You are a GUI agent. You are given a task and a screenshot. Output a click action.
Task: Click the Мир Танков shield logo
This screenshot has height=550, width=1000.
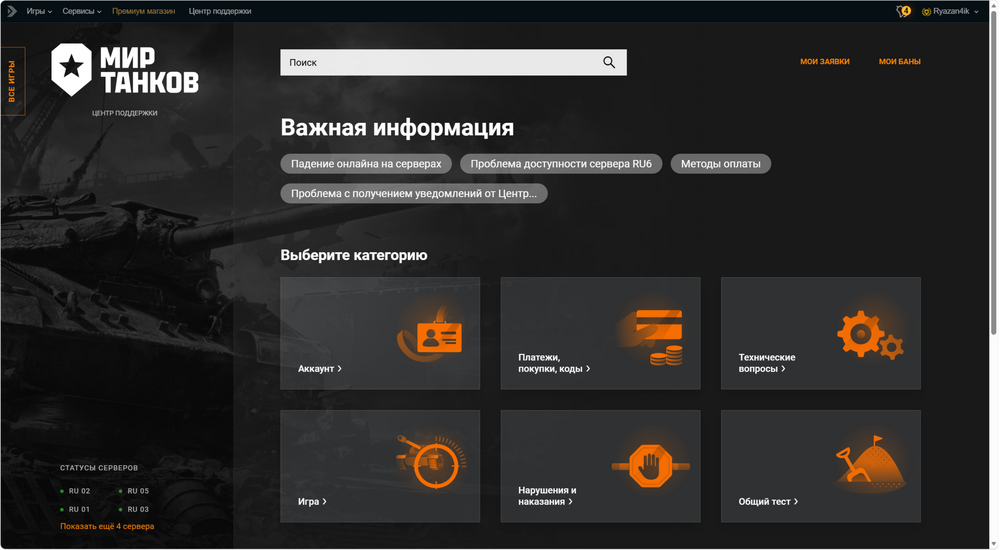point(71,70)
